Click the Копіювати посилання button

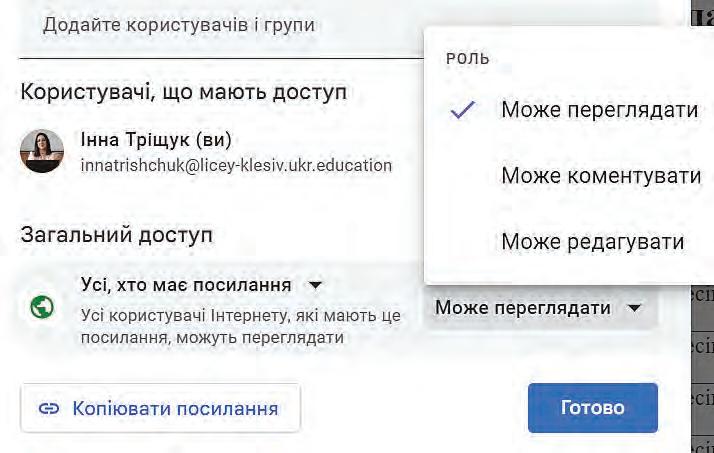160,408
